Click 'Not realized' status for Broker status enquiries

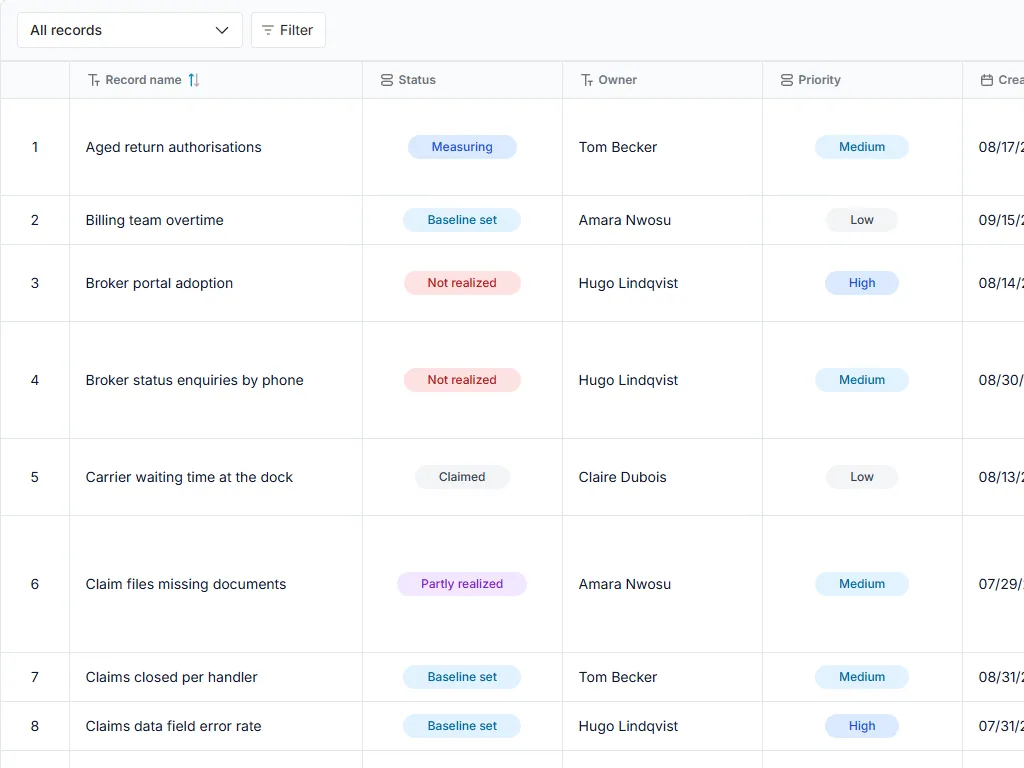tap(462, 380)
